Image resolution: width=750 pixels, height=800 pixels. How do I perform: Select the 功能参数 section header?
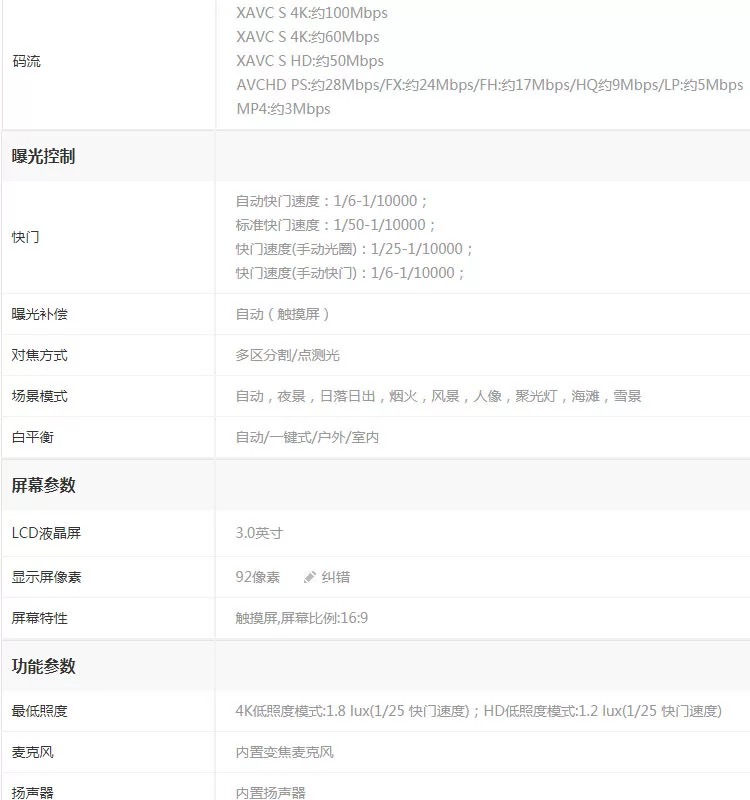43,666
